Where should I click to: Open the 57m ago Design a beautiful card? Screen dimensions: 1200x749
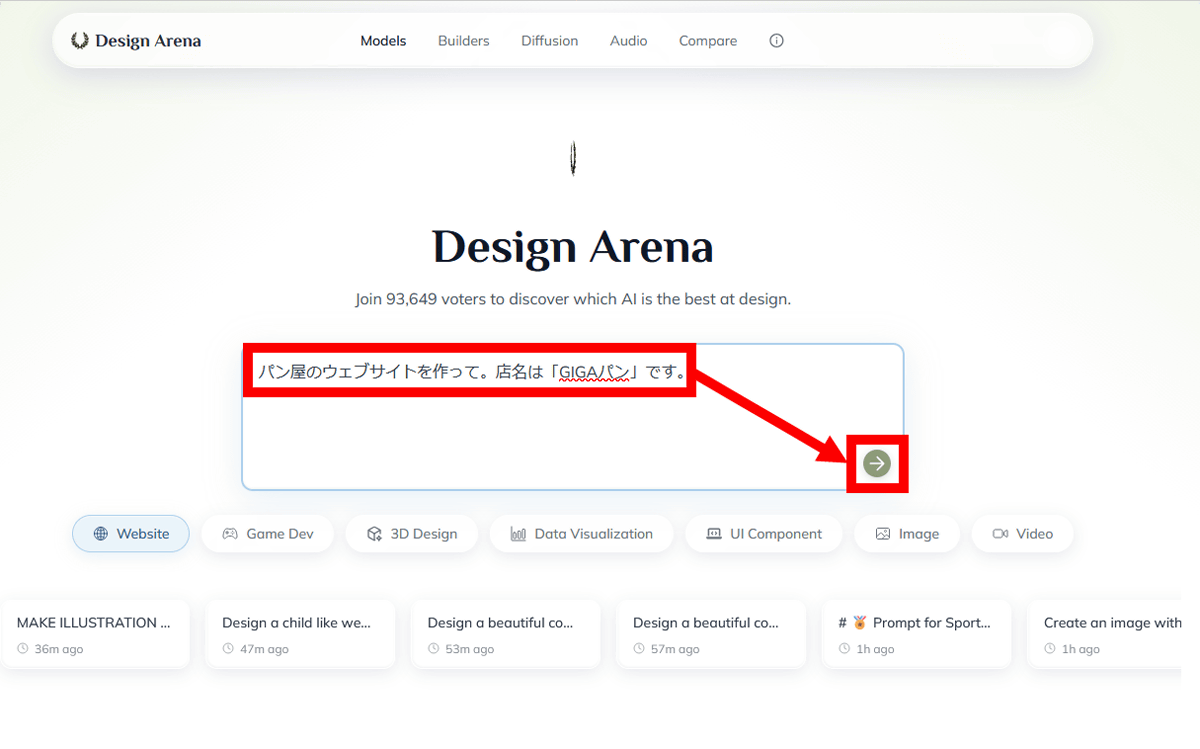point(711,635)
